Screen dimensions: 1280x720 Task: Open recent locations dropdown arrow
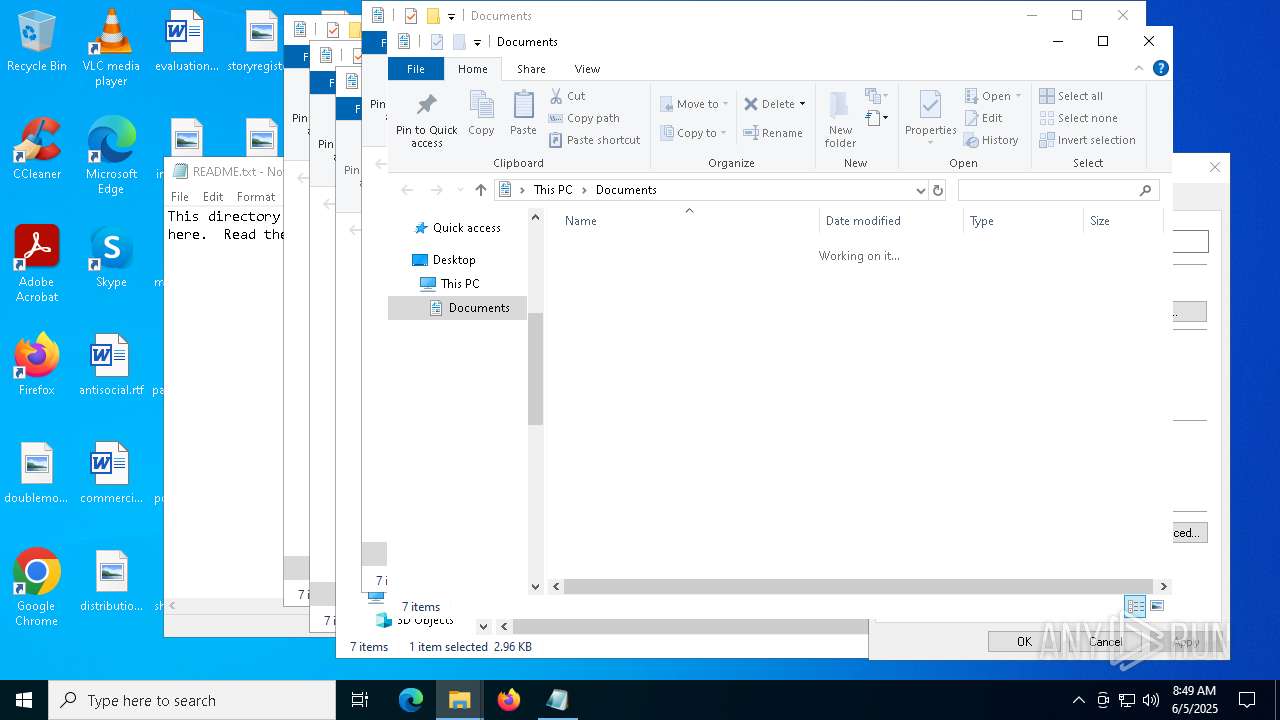point(460,190)
